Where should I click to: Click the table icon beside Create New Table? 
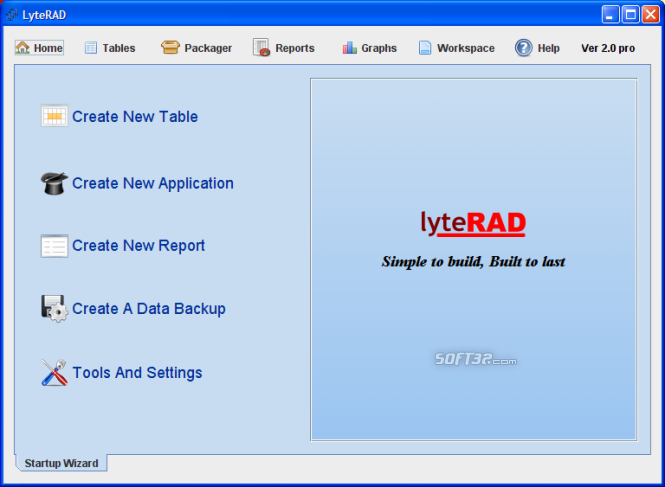click(54, 116)
